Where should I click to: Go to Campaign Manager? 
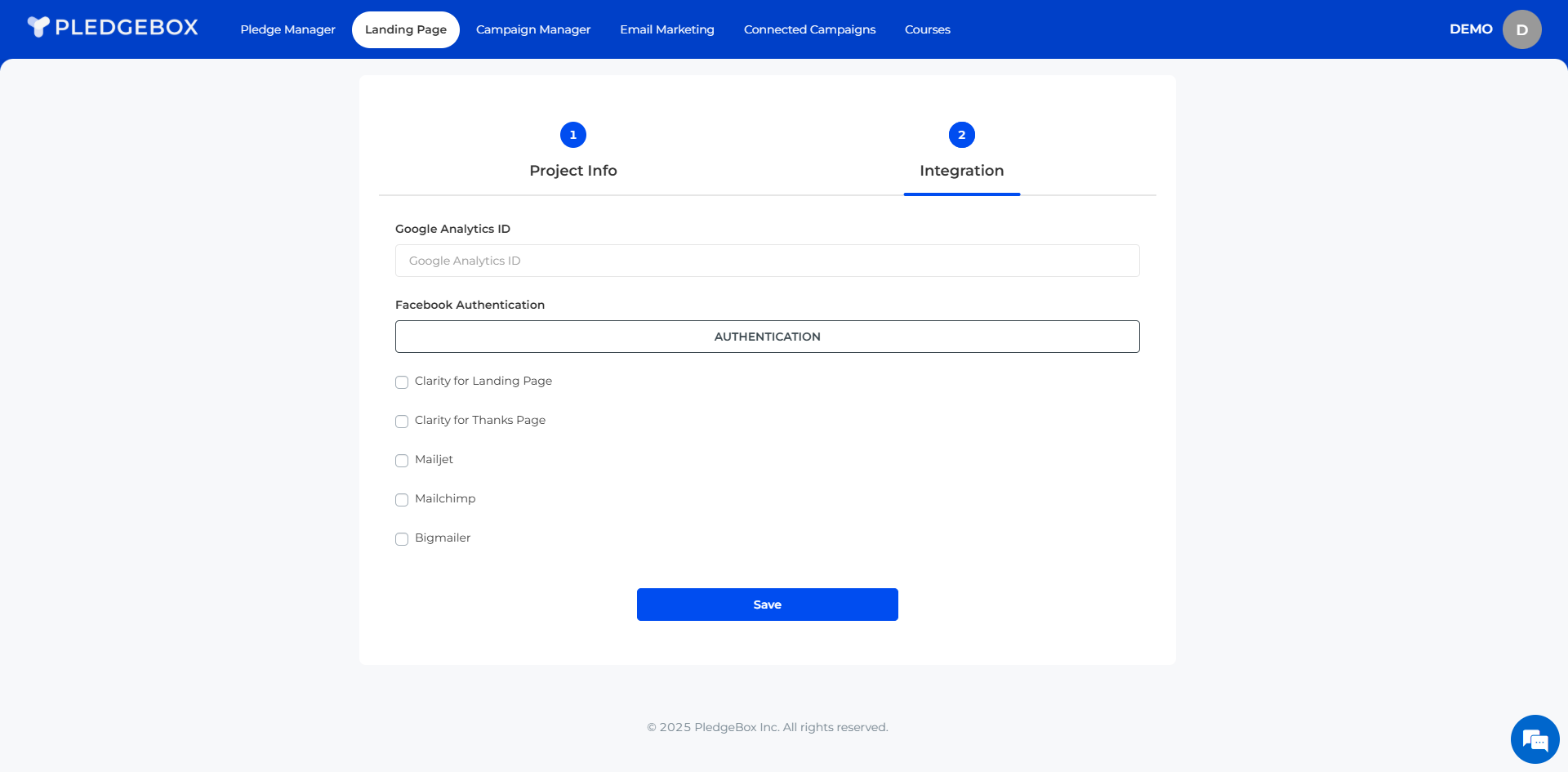pos(533,29)
